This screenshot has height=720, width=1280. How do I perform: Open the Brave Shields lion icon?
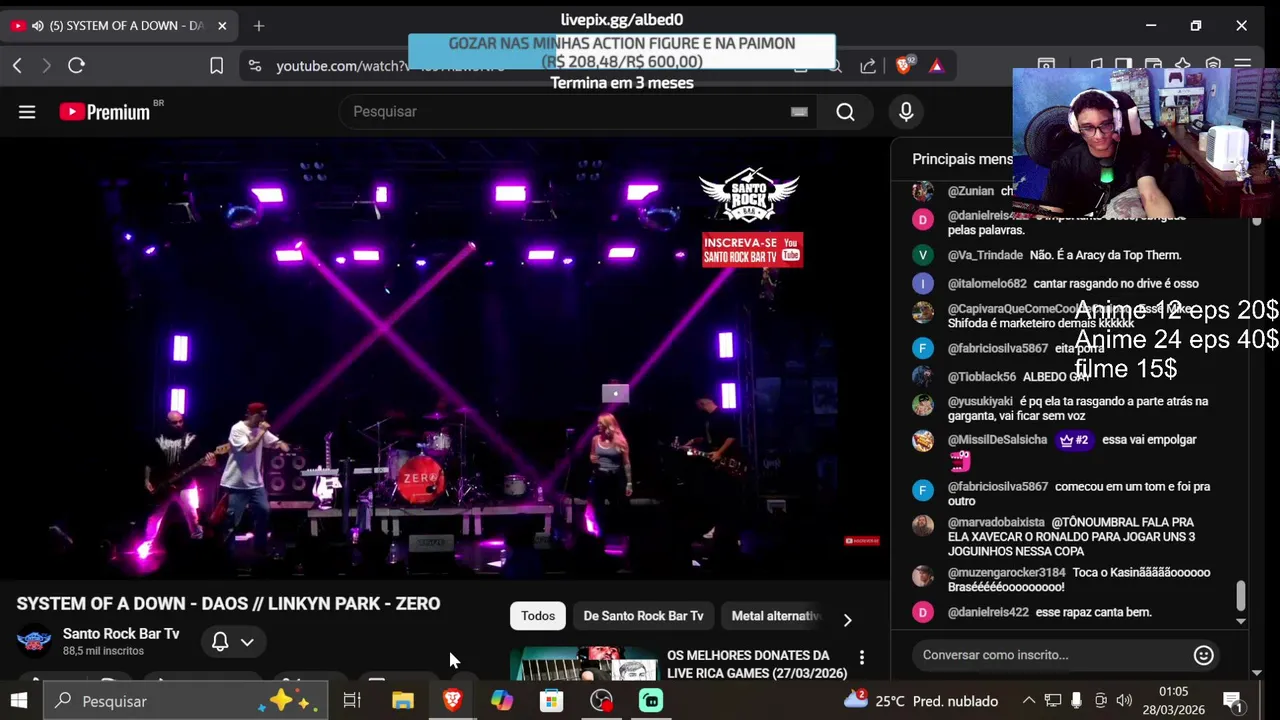[904, 66]
